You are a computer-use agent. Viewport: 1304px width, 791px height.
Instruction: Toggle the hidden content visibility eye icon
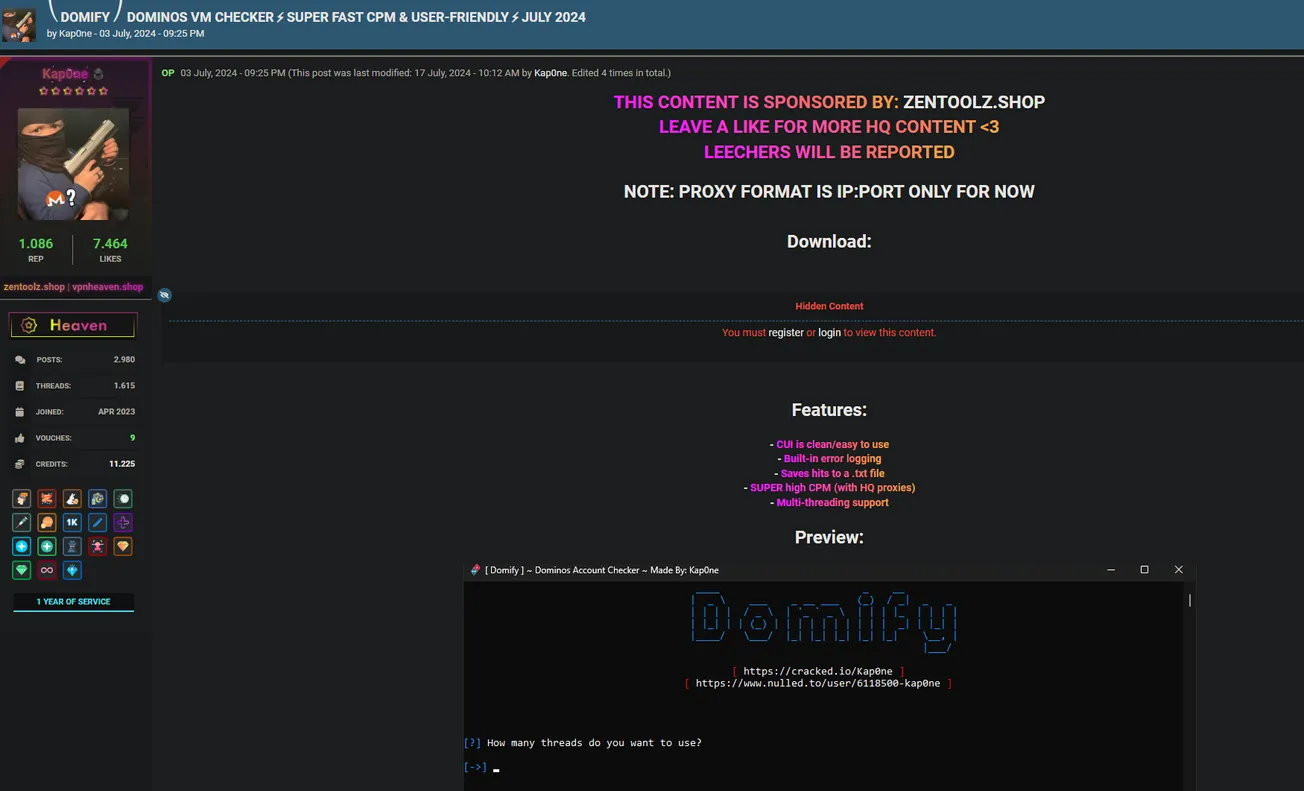pyautogui.click(x=164, y=294)
